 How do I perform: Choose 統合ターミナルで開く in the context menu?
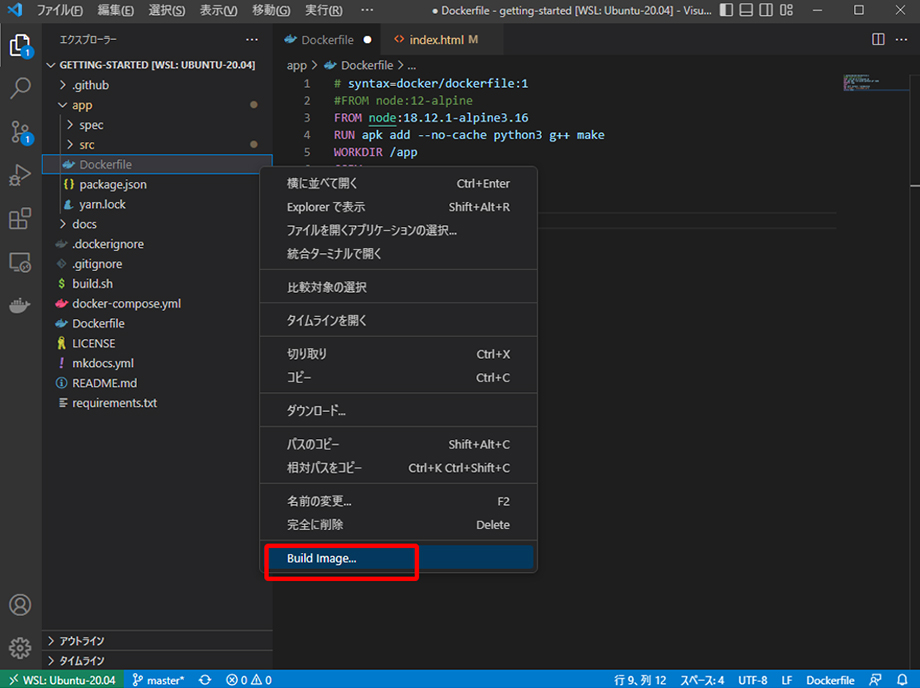(x=398, y=254)
